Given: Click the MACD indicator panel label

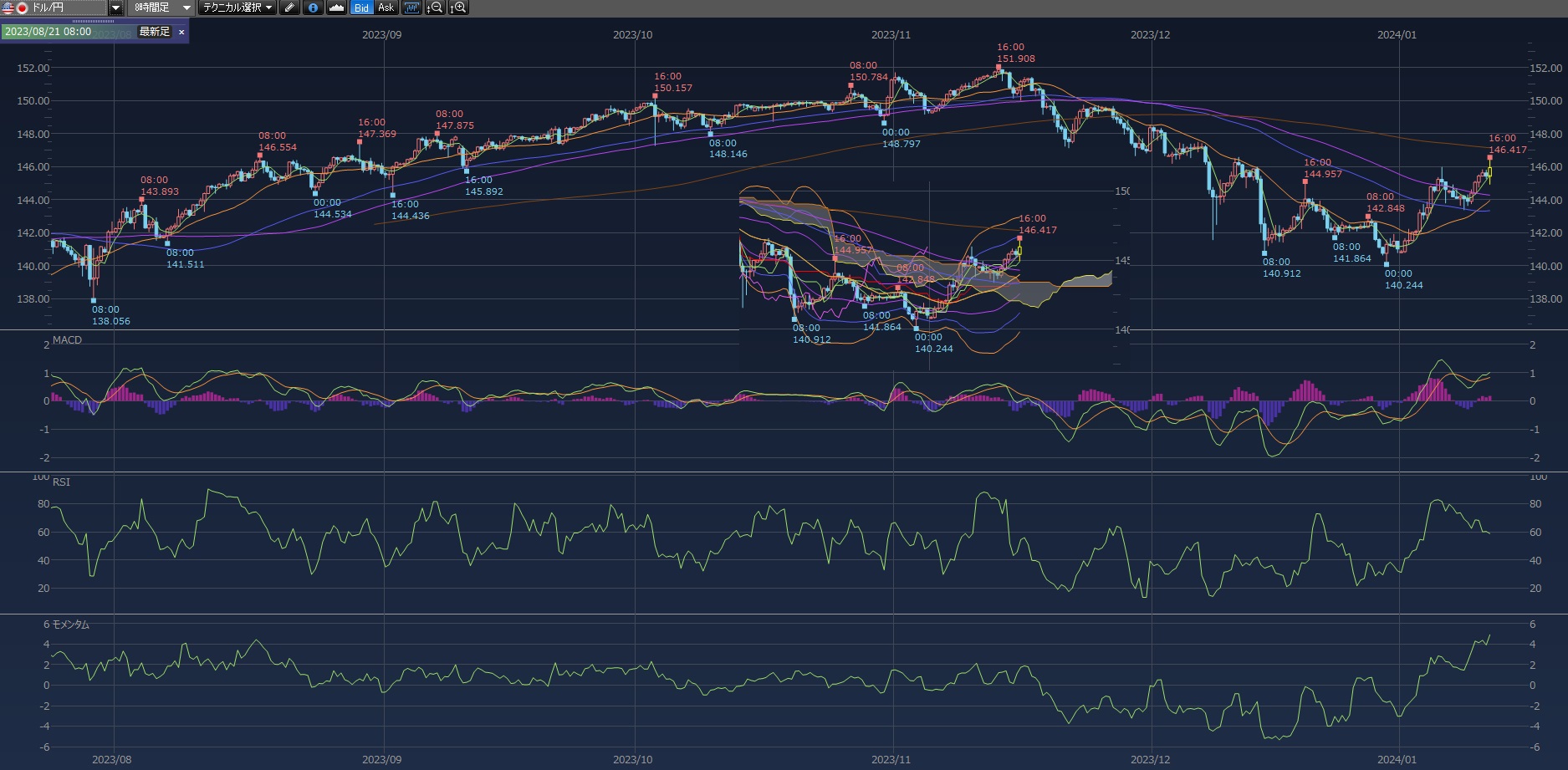Looking at the screenshot, I should click(x=67, y=340).
